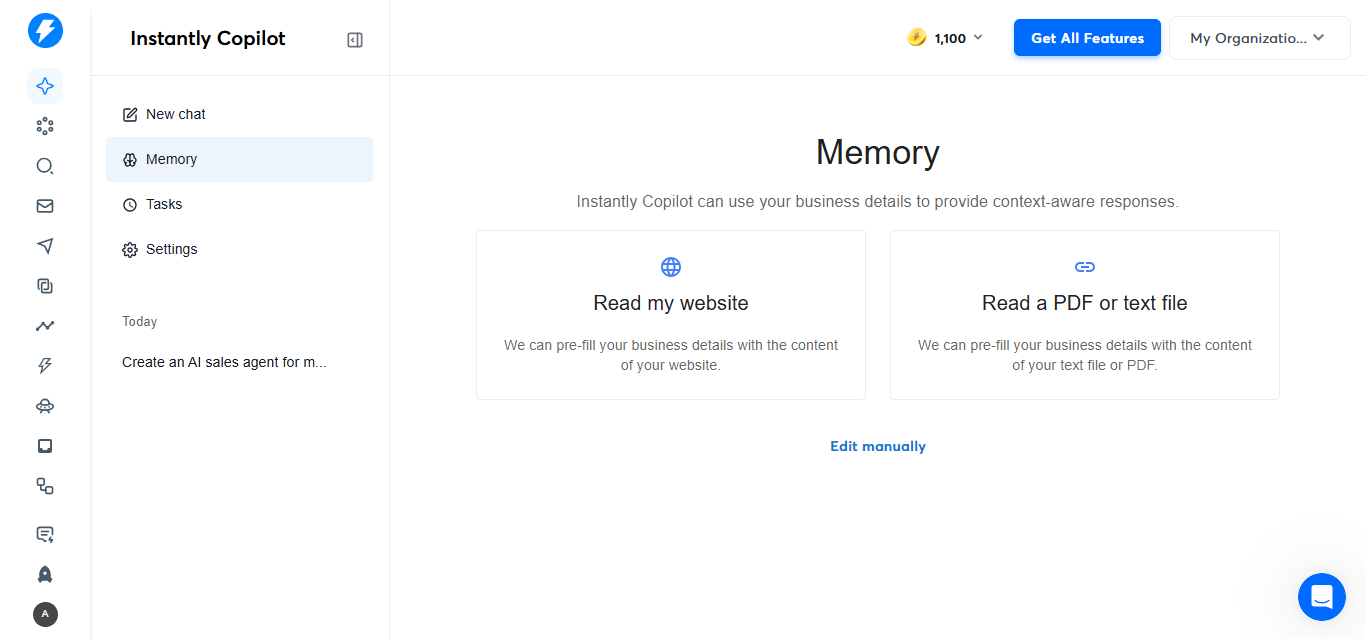Image resolution: width=1366 pixels, height=639 pixels.
Task: Open the chat message bolt icon
Action: (x=45, y=534)
